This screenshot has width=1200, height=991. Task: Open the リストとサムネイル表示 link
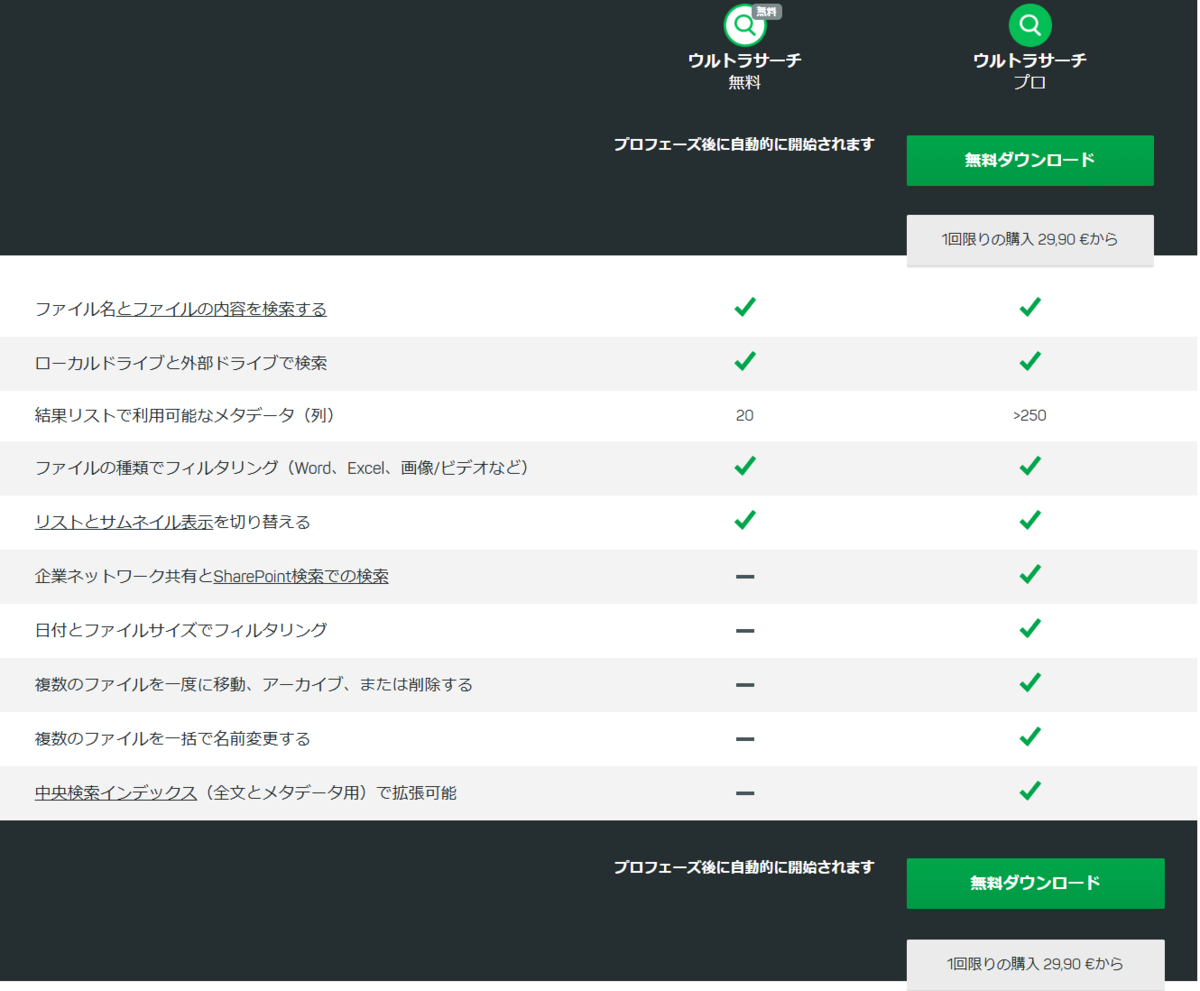click(x=124, y=521)
